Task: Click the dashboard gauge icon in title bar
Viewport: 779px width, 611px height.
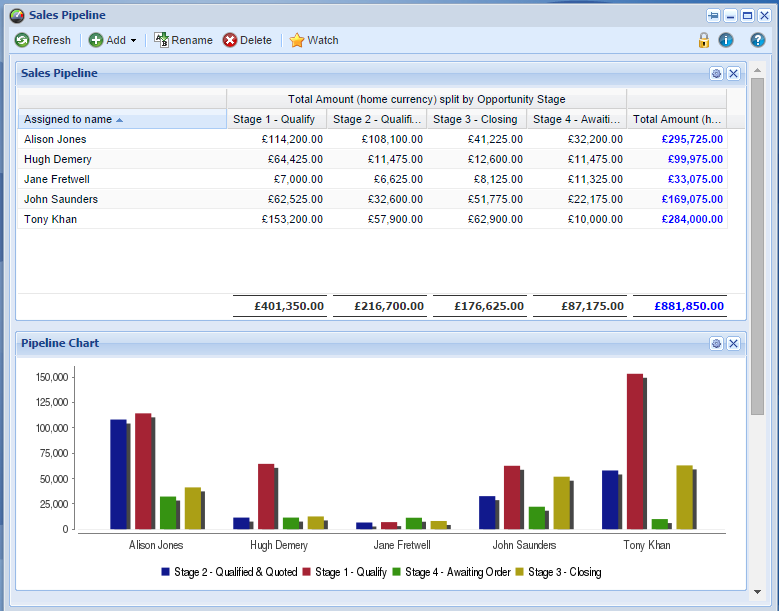Action: click(17, 16)
